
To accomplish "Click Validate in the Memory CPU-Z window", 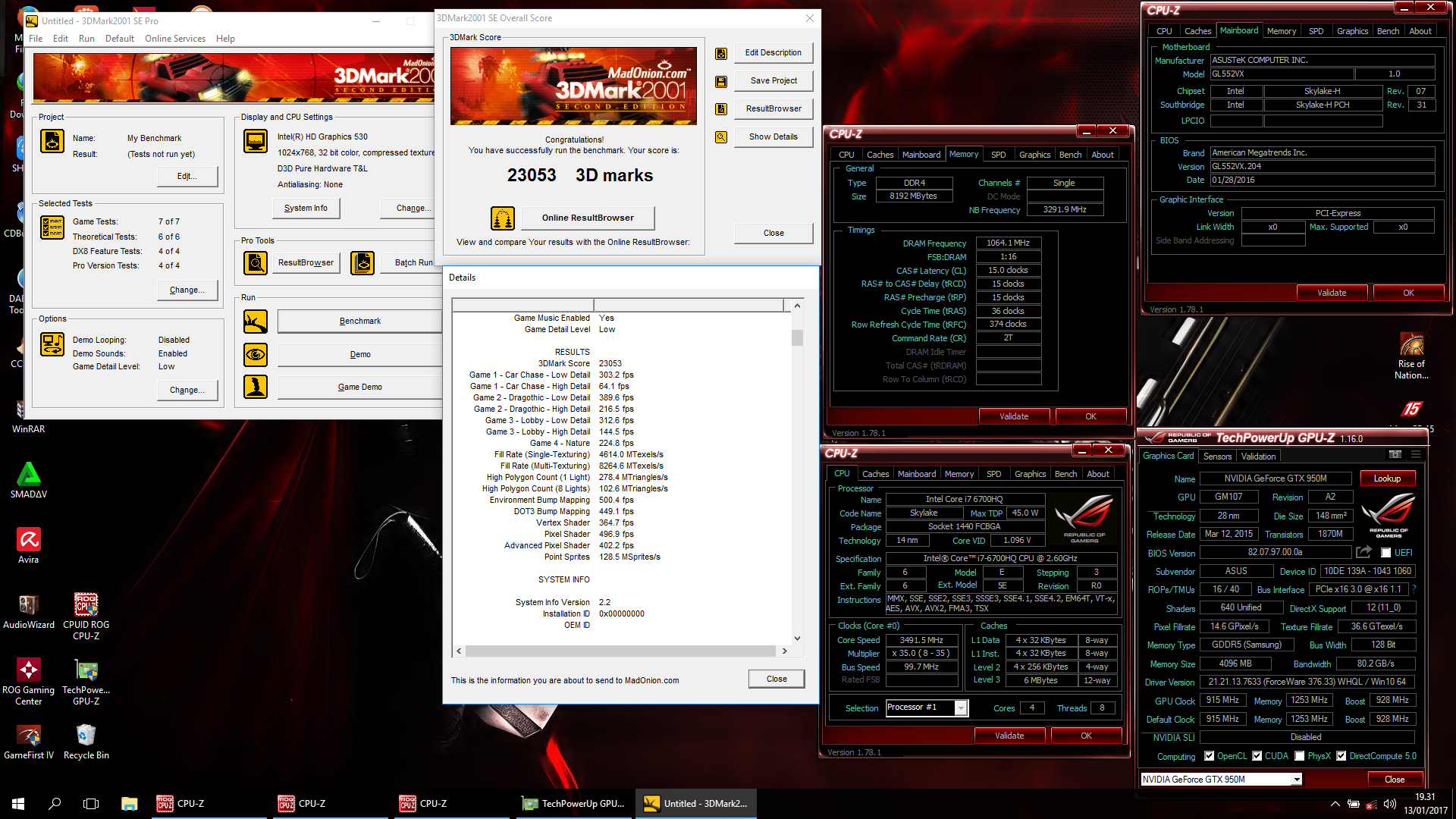I will tap(1014, 416).
